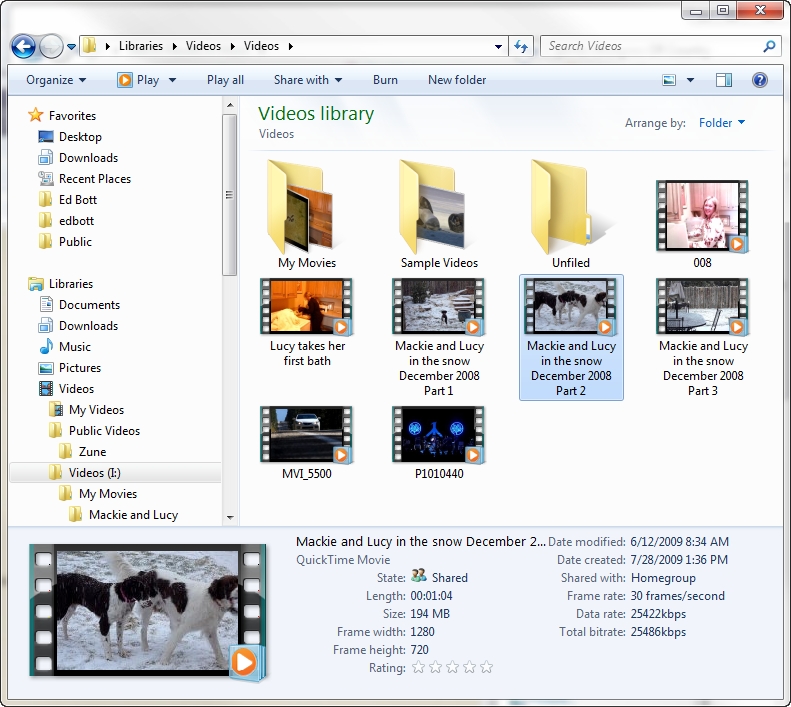Expand the Organize menu
This screenshot has height=707, width=791.
click(x=56, y=80)
